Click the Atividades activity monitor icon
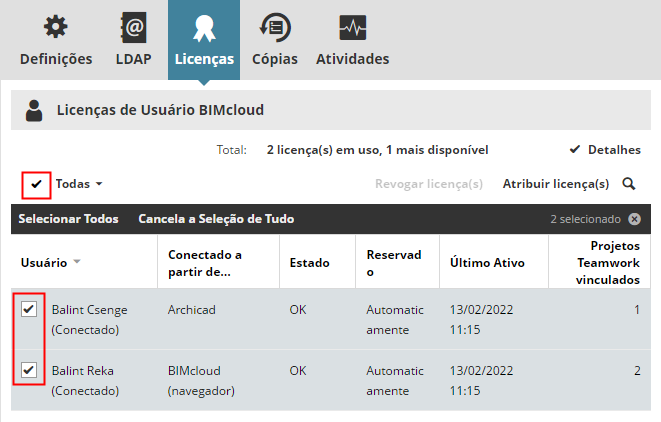Image resolution: width=661 pixels, height=422 pixels. coord(352,26)
